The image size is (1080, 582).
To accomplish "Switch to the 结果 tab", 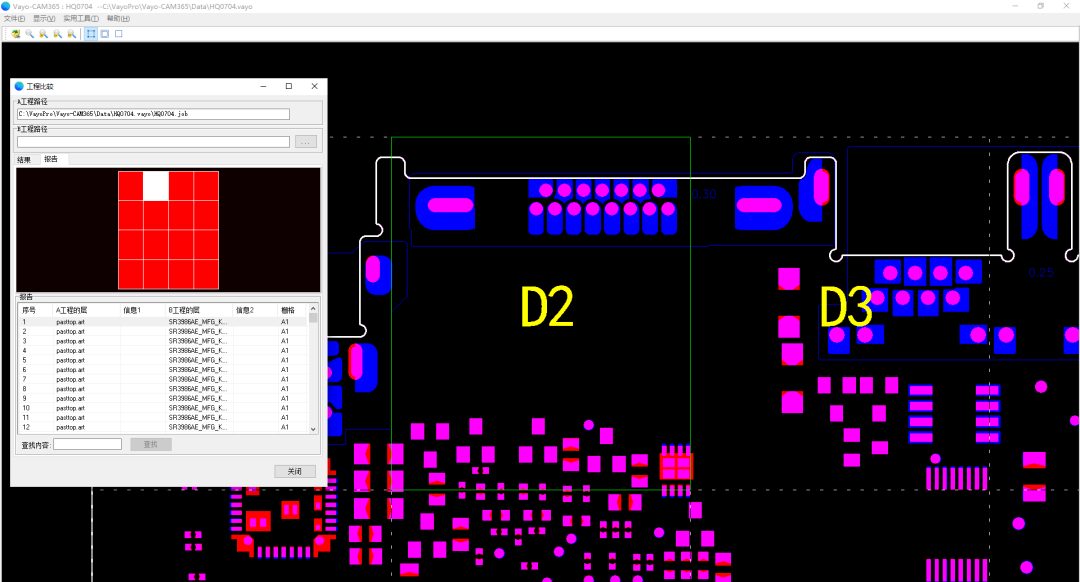I will click(24, 160).
